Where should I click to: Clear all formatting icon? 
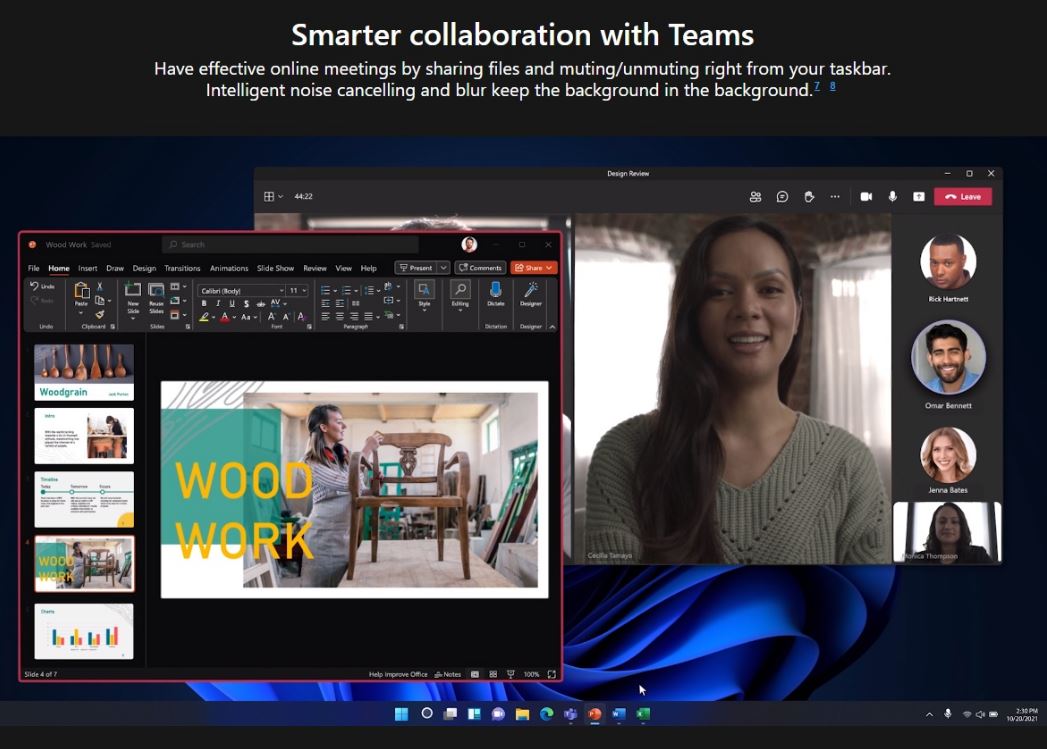tap(301, 317)
